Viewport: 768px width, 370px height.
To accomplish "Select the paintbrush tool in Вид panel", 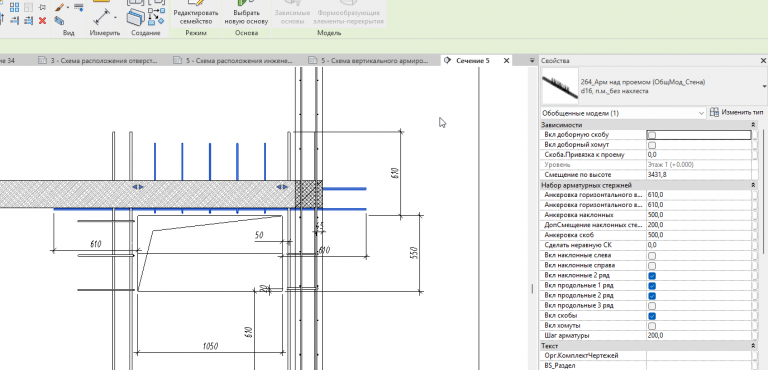I will pos(60,8).
